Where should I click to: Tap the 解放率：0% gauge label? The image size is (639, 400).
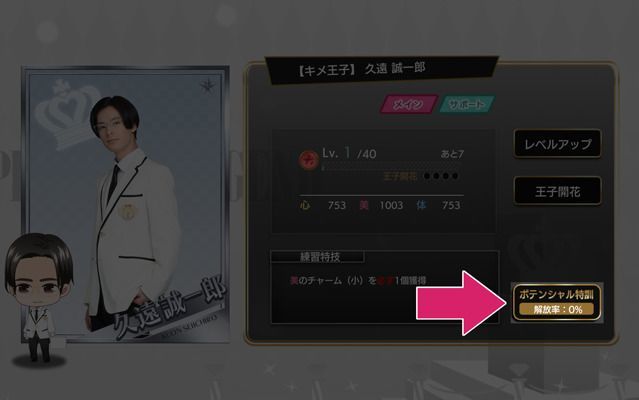click(557, 310)
